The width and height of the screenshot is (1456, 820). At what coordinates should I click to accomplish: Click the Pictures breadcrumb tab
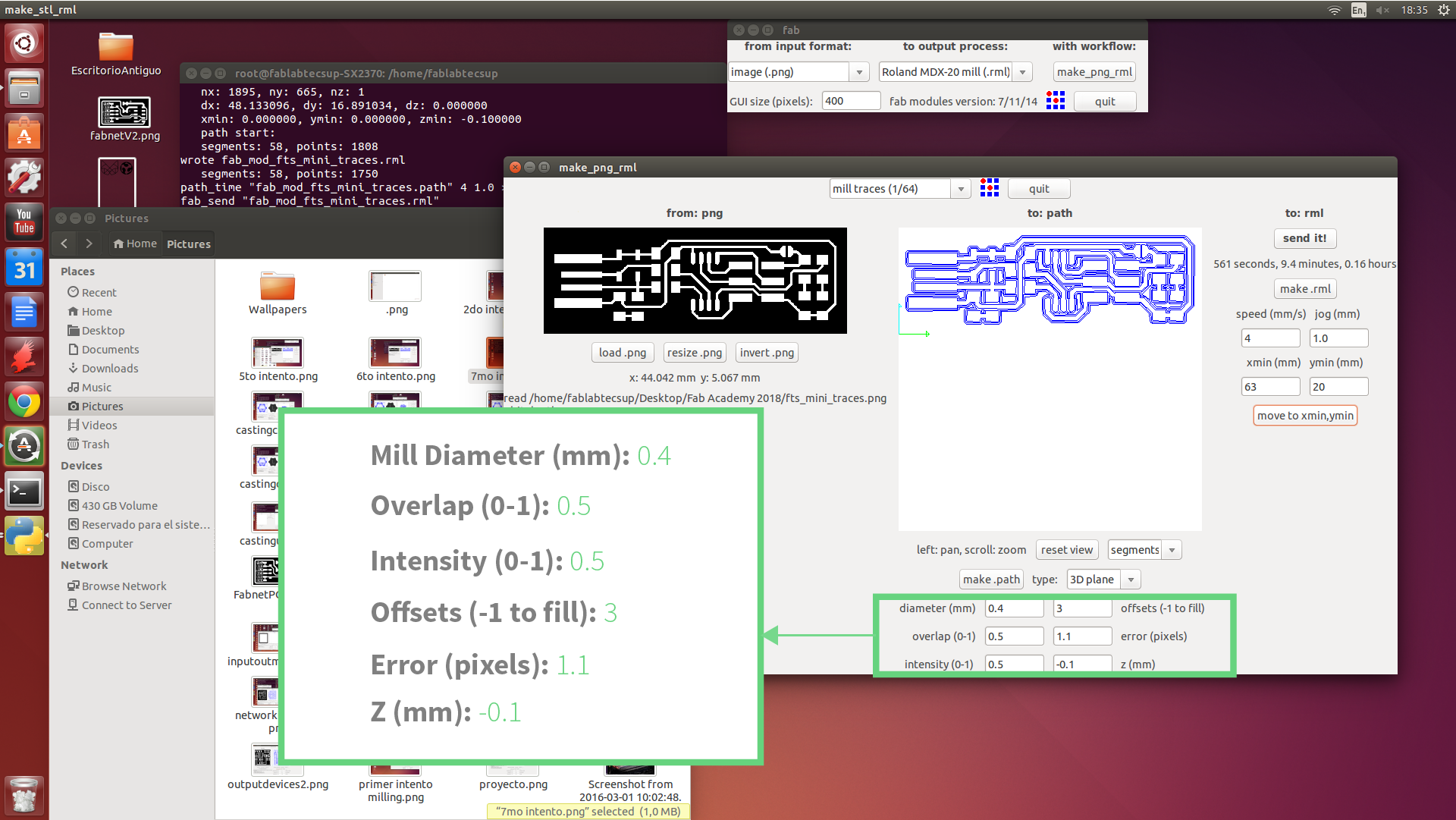click(188, 243)
